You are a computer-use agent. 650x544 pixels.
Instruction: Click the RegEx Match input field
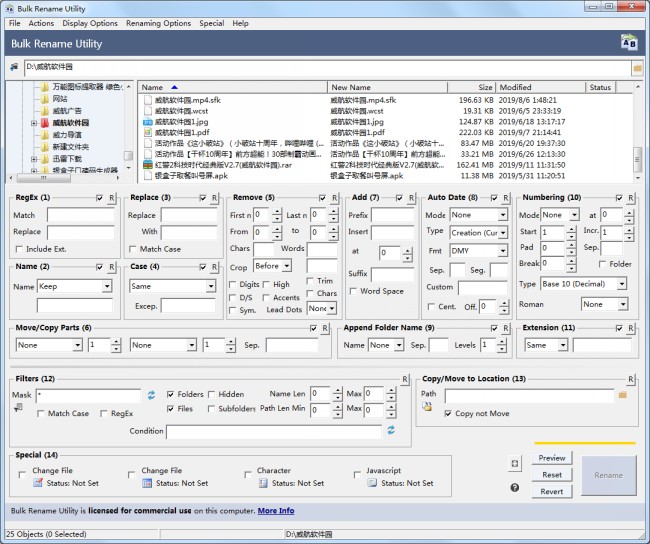pos(80,215)
